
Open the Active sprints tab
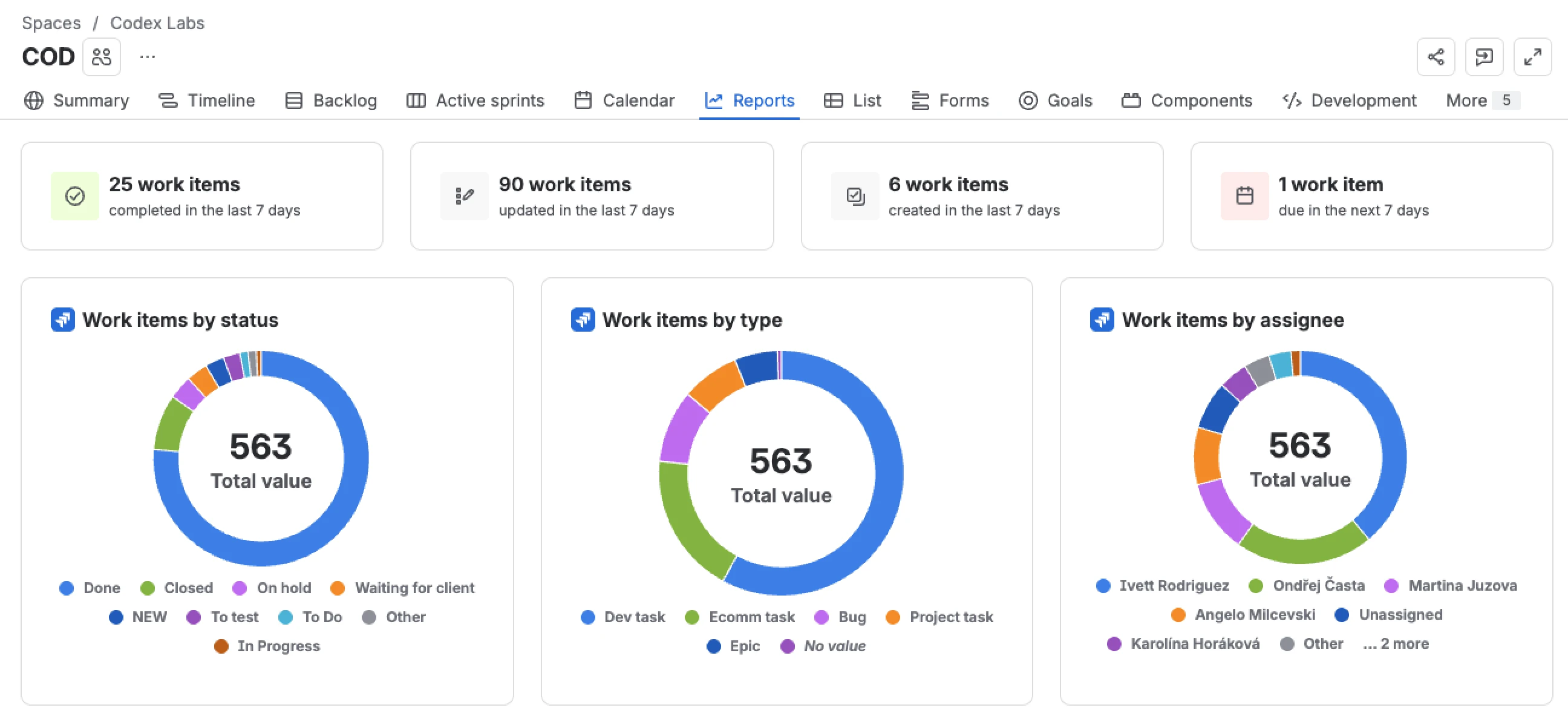click(x=475, y=100)
